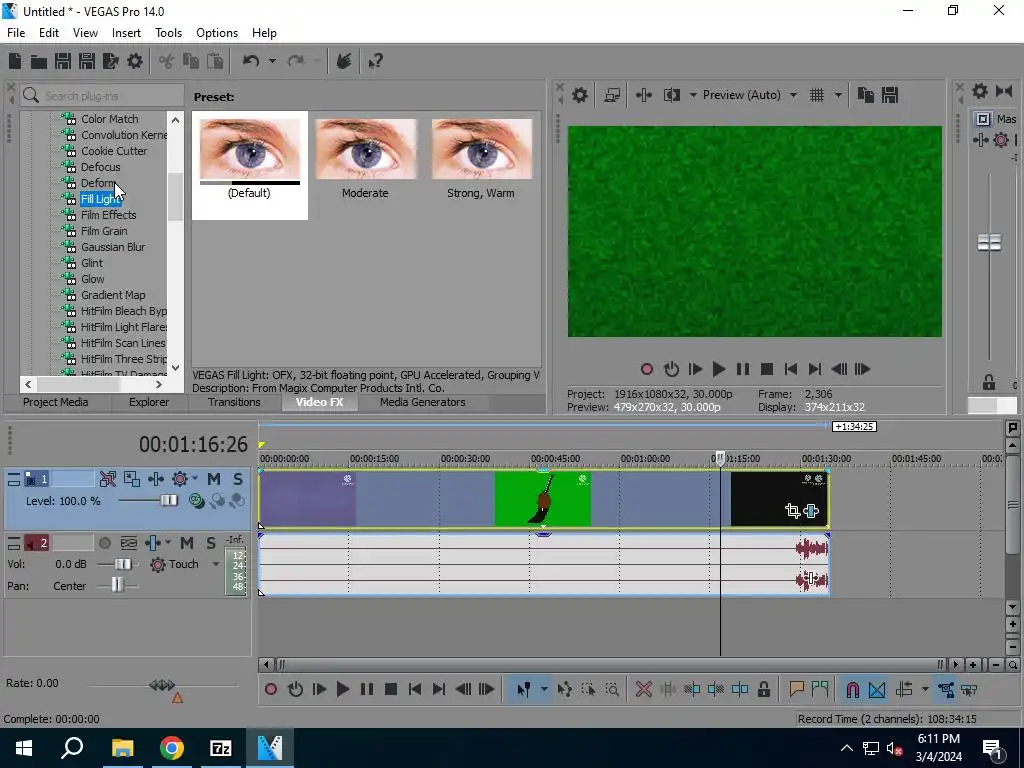This screenshot has width=1024, height=768.
Task: Go to start in the timeline transport
Action: (415, 689)
